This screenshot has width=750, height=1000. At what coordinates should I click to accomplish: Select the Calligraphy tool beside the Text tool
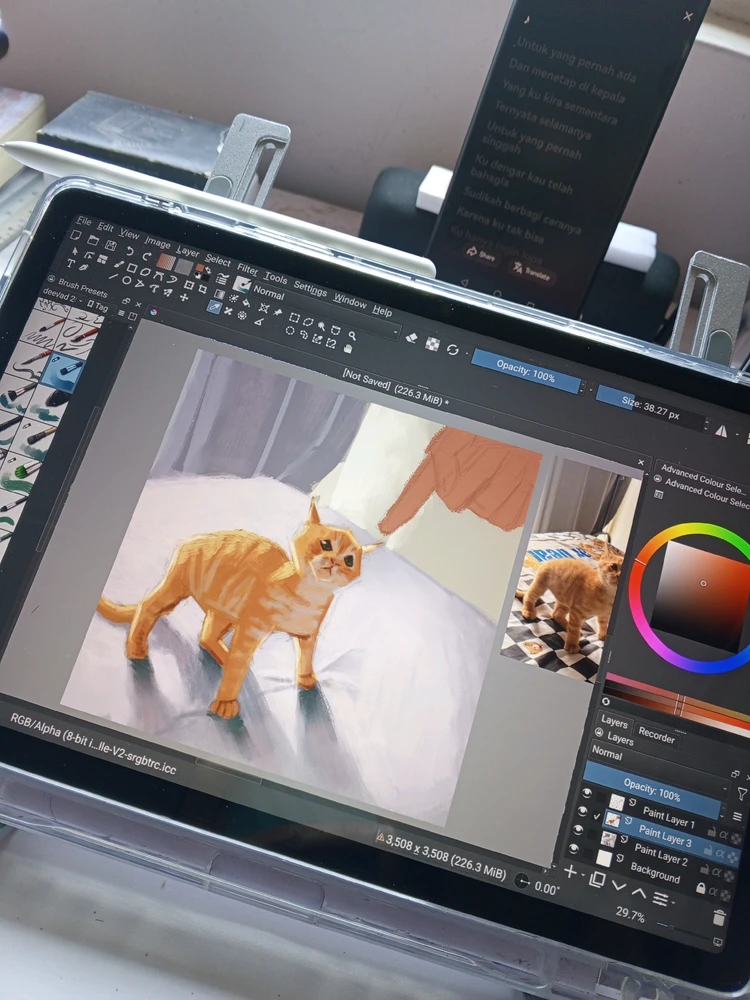84,267
